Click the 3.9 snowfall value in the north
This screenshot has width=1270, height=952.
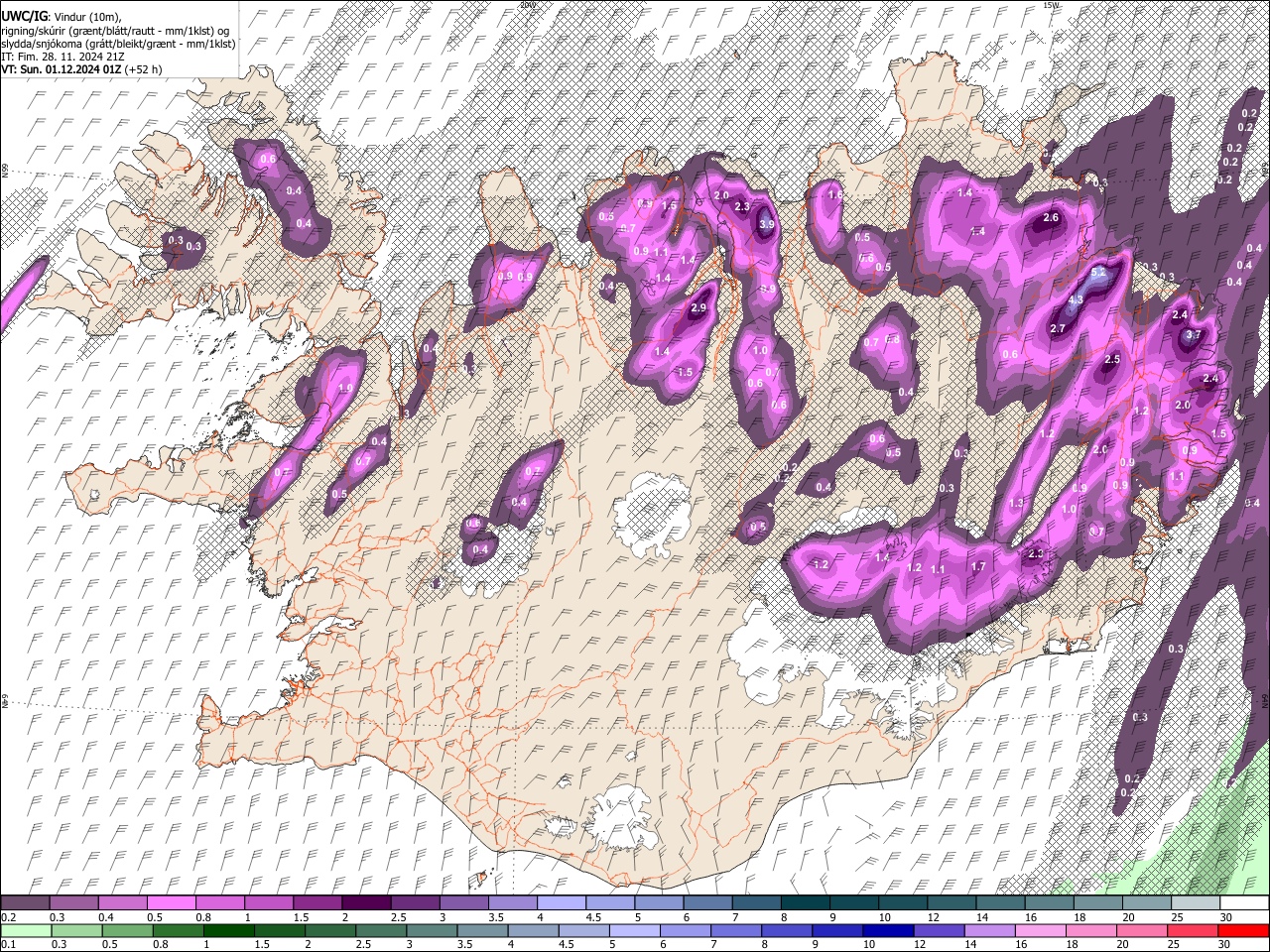click(766, 225)
